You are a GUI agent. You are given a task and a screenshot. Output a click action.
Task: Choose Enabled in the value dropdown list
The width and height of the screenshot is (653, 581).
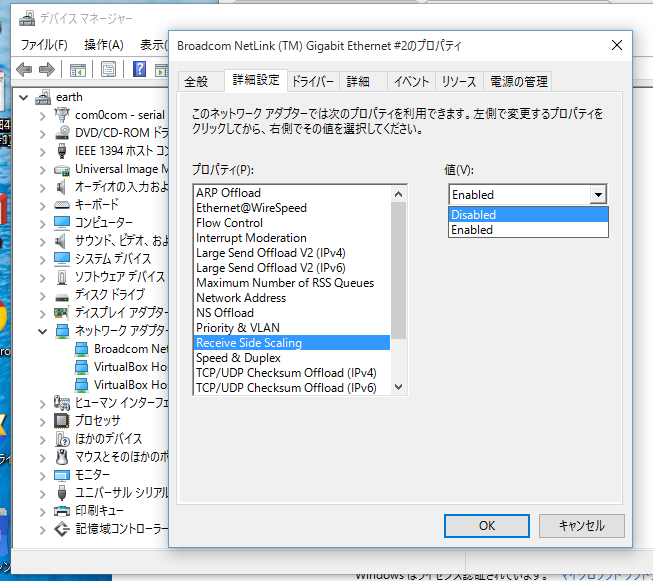(x=528, y=230)
